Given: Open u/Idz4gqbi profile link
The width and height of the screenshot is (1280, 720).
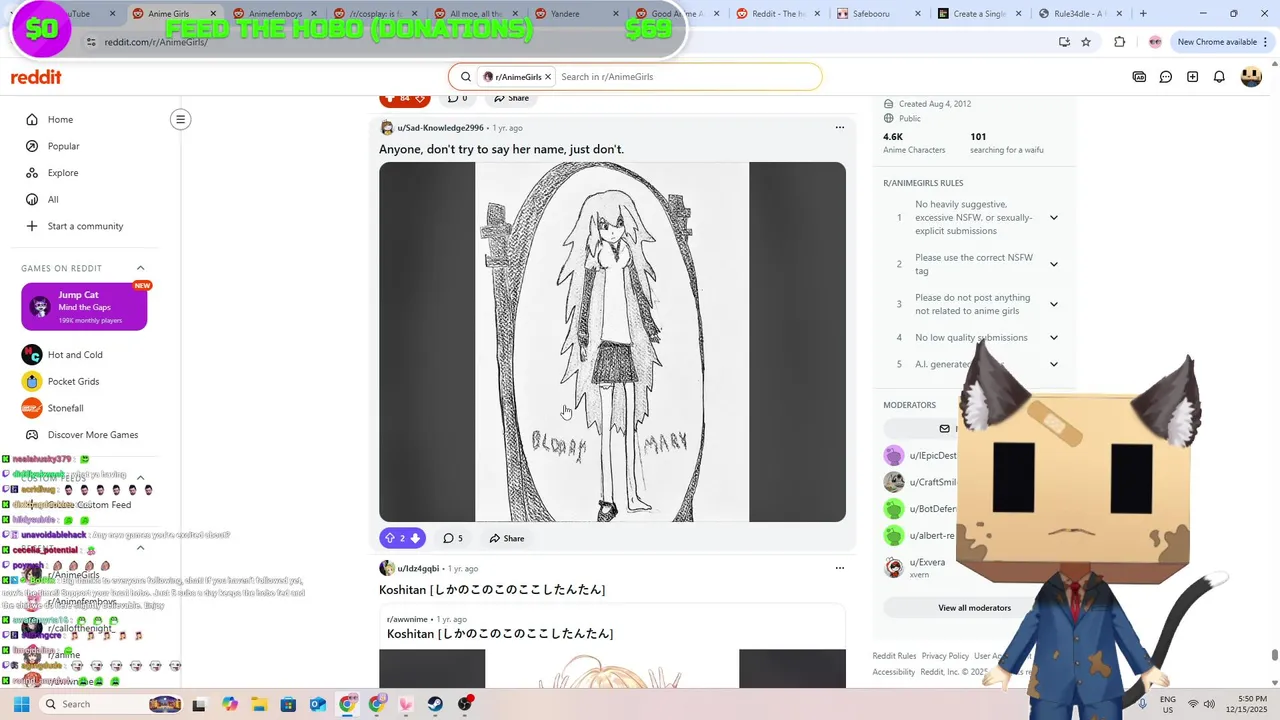Looking at the screenshot, I should pyautogui.click(x=418, y=568).
